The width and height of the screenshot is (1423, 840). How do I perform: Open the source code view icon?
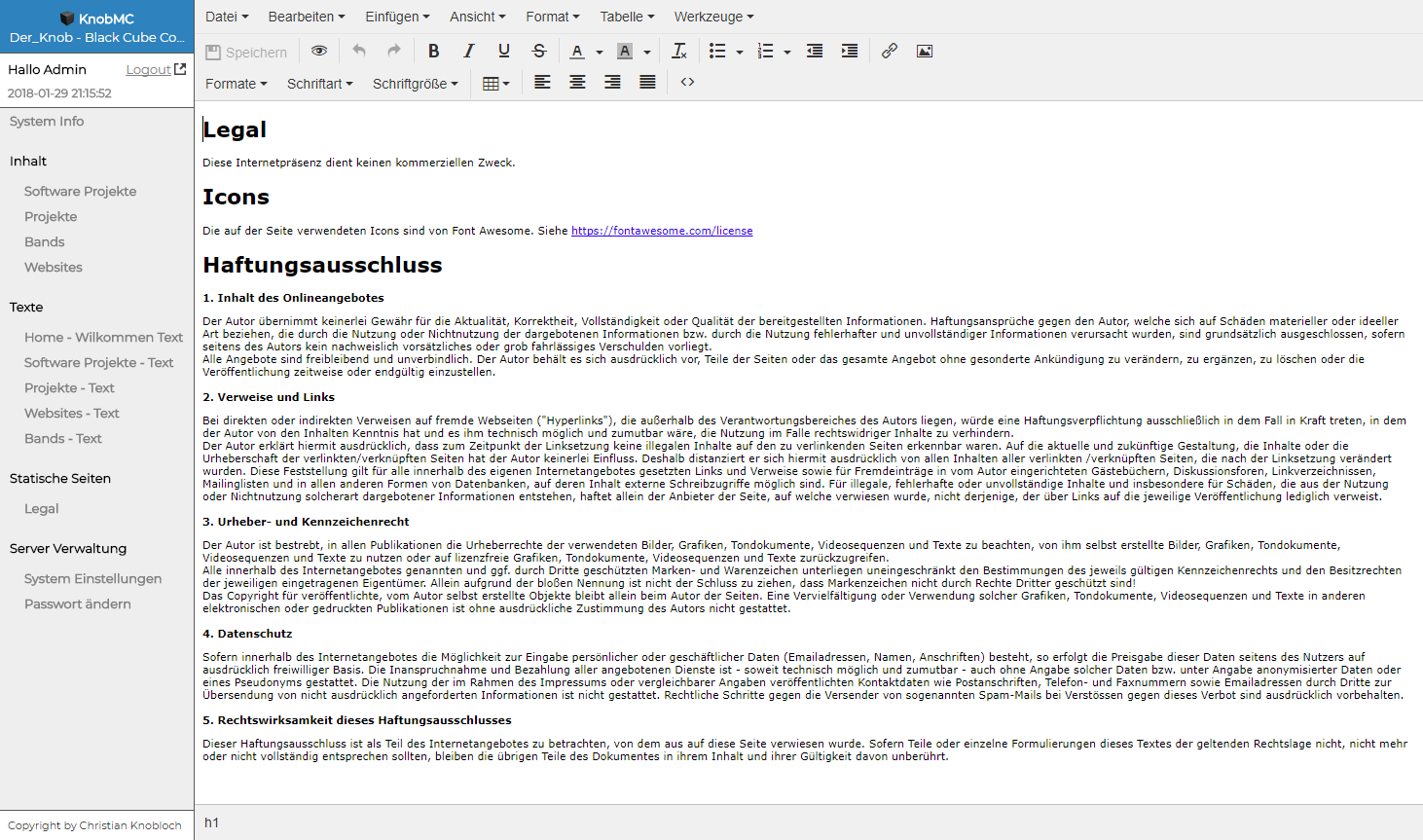(687, 82)
